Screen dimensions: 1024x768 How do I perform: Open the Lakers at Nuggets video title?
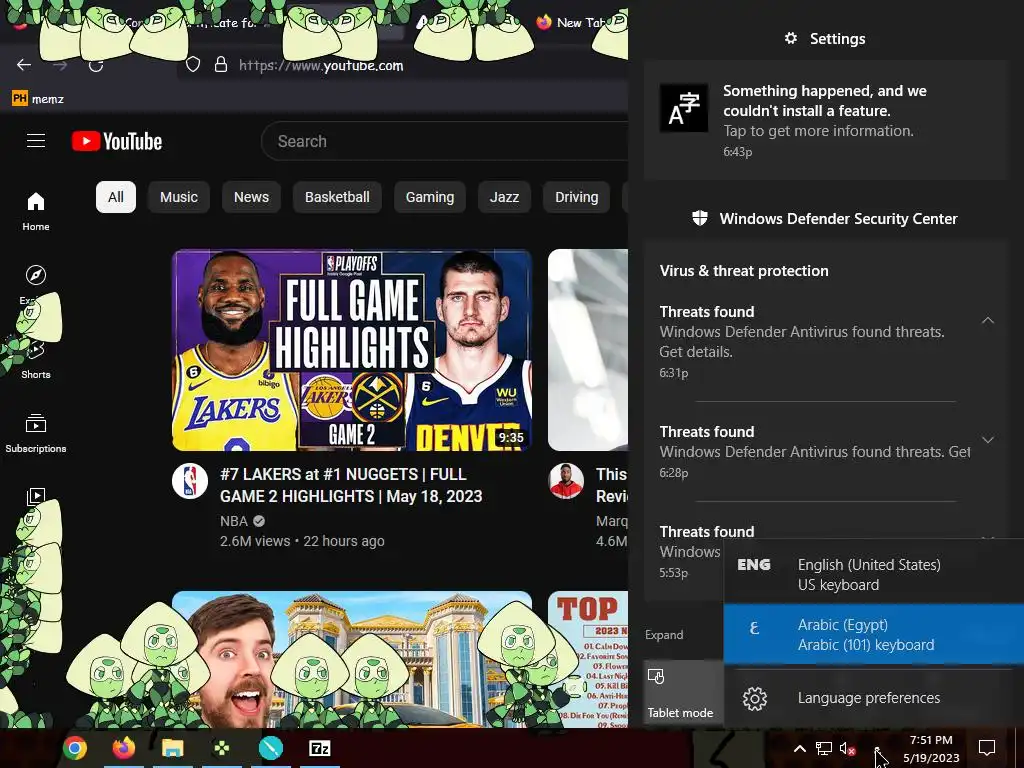point(351,485)
